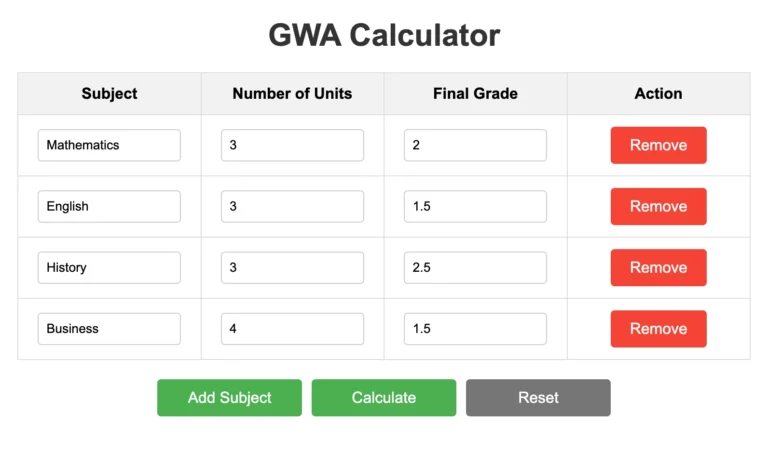This screenshot has width=768, height=453.
Task: Click the green Add Subject button
Action: (229, 398)
